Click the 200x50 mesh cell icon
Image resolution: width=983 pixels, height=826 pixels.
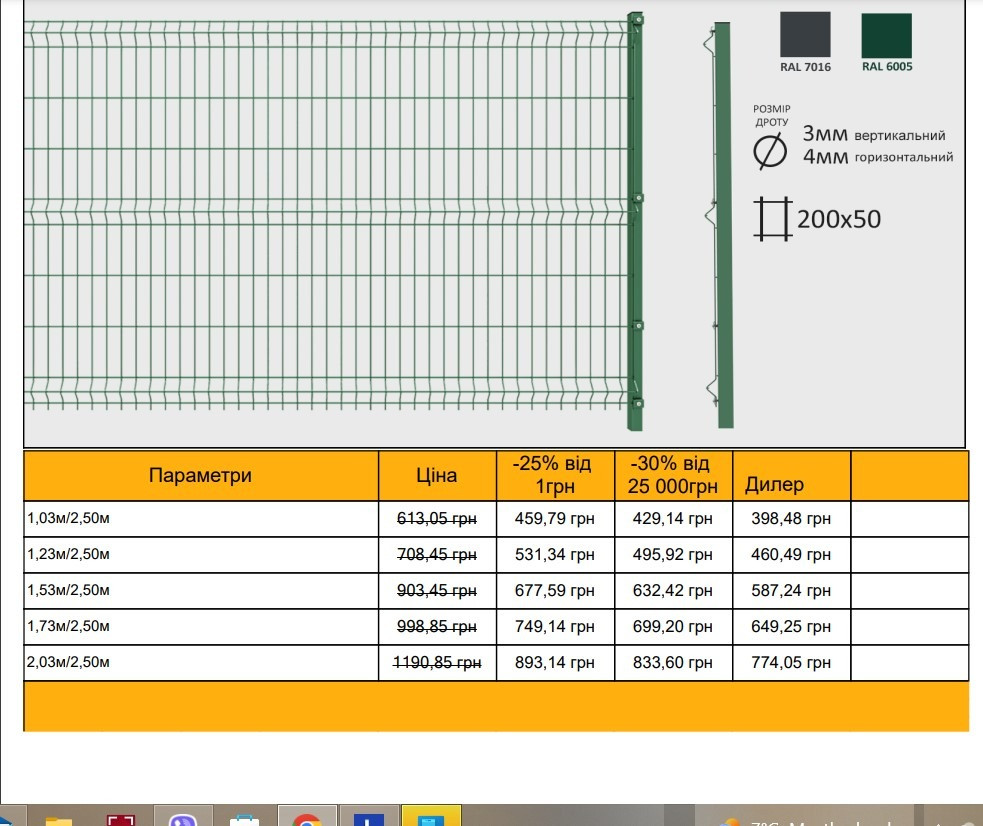[x=771, y=218]
